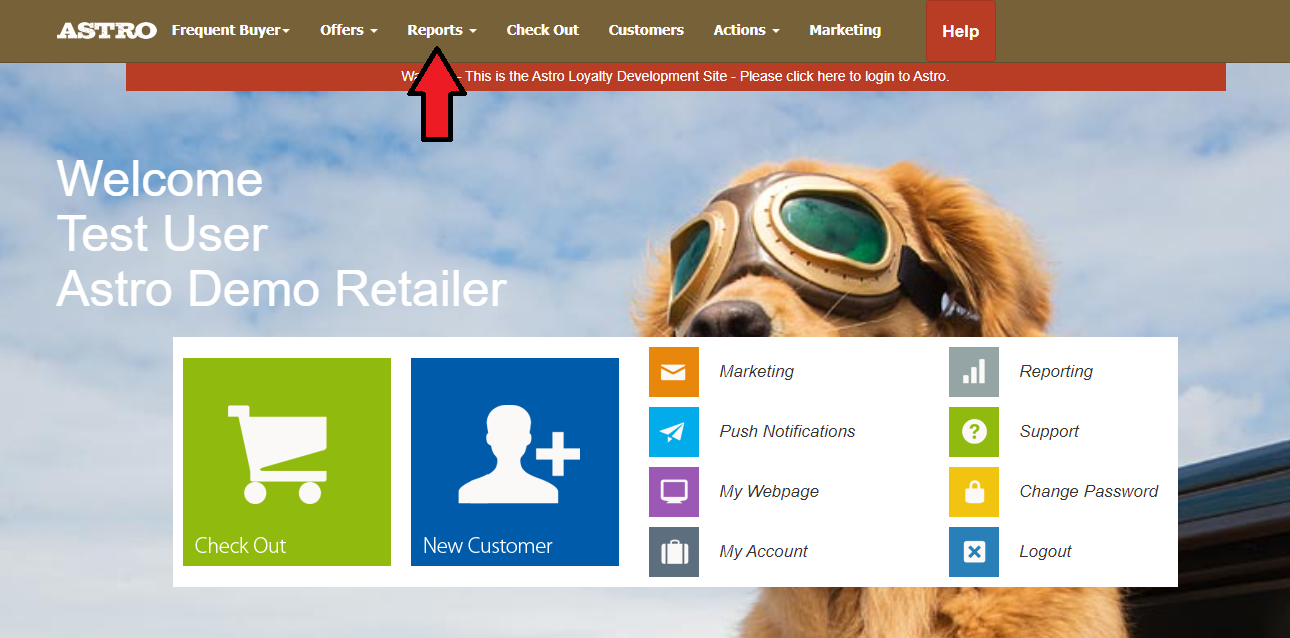Open the Reports dropdown menu
This screenshot has width=1290, height=638.
441,30
